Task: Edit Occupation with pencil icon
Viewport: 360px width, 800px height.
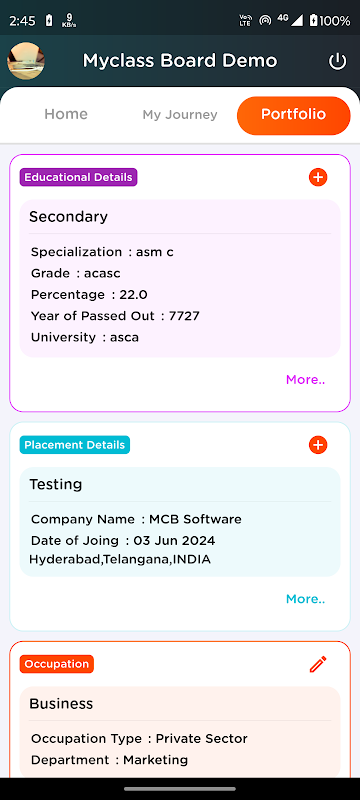Action: tap(318, 664)
